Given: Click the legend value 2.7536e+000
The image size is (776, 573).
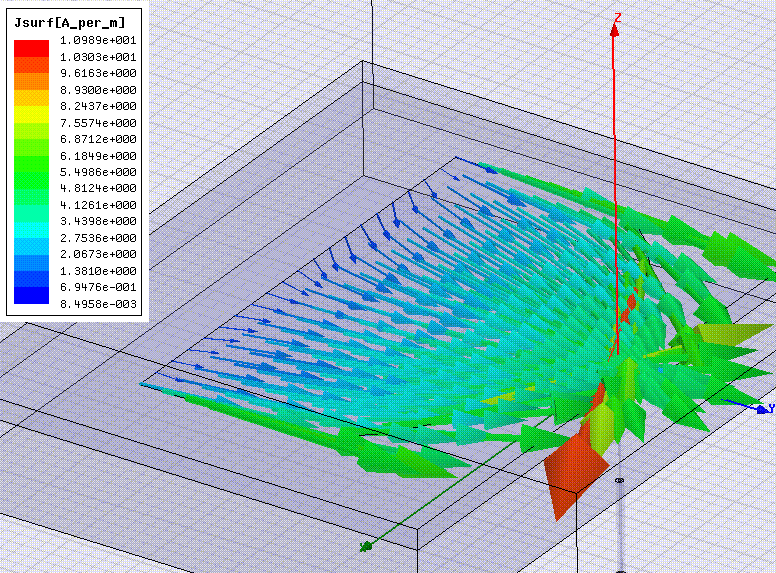Looking at the screenshot, I should tap(98, 238).
